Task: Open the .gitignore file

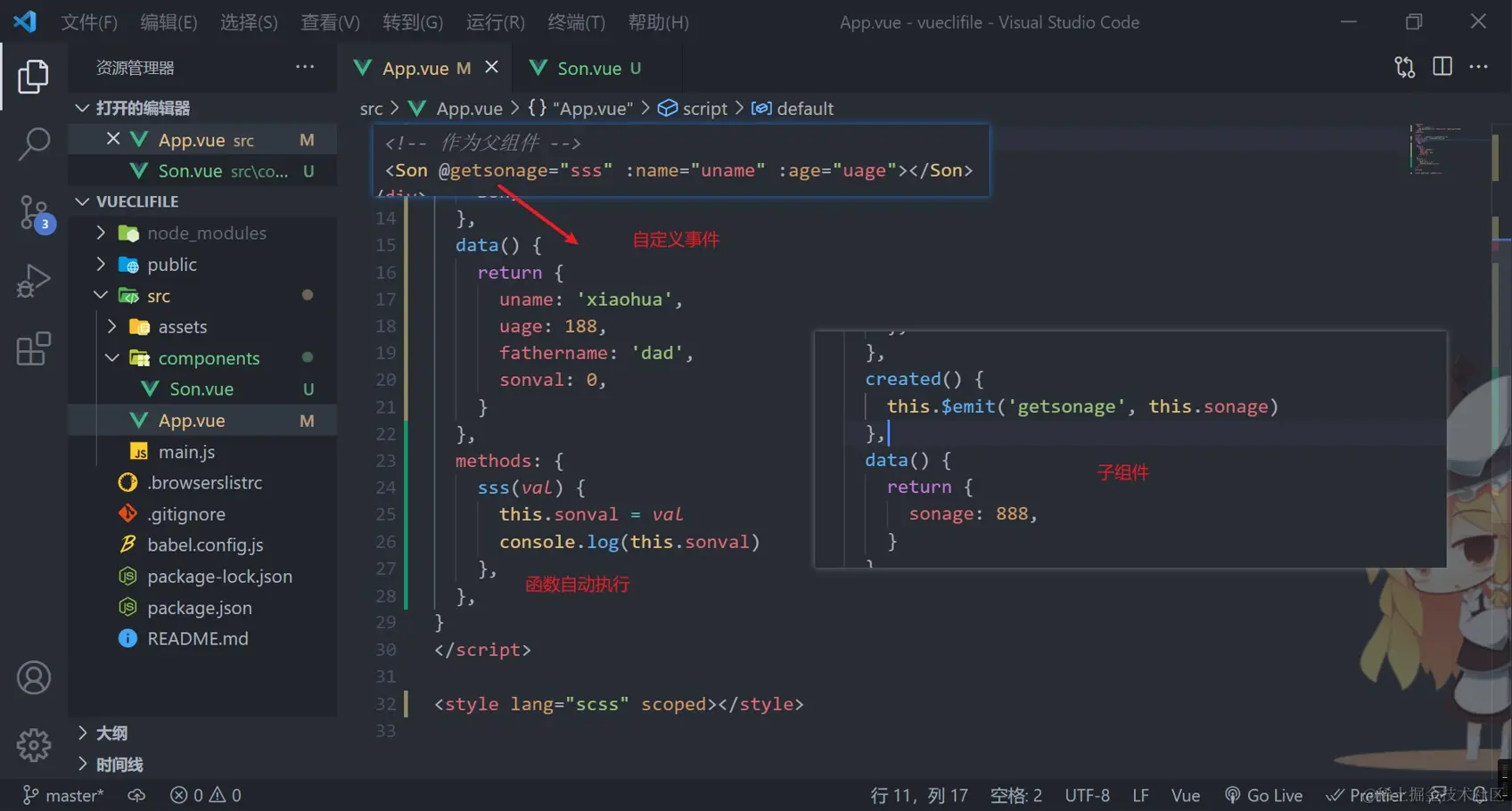Action: pyautogui.click(x=202, y=514)
